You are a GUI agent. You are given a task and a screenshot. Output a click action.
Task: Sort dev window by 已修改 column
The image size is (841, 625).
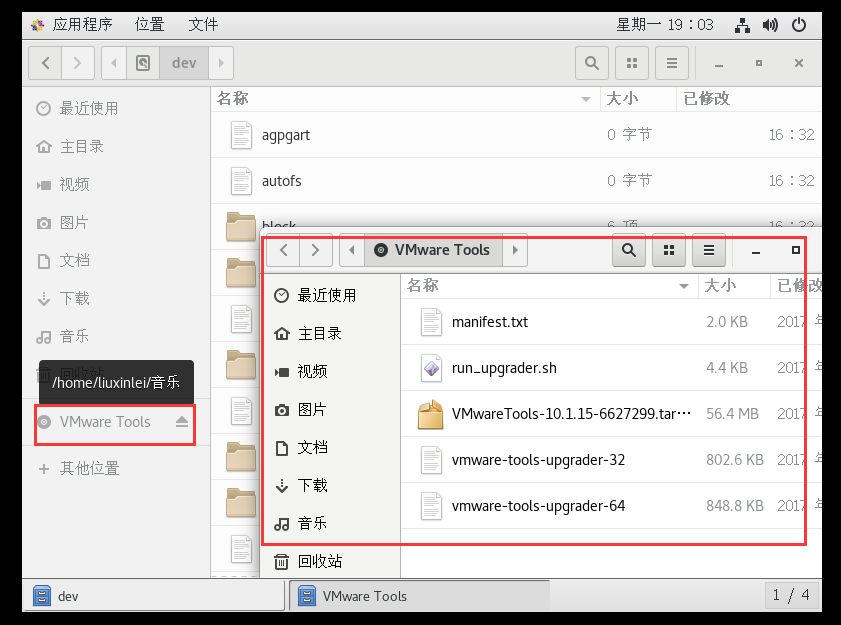[x=749, y=99]
